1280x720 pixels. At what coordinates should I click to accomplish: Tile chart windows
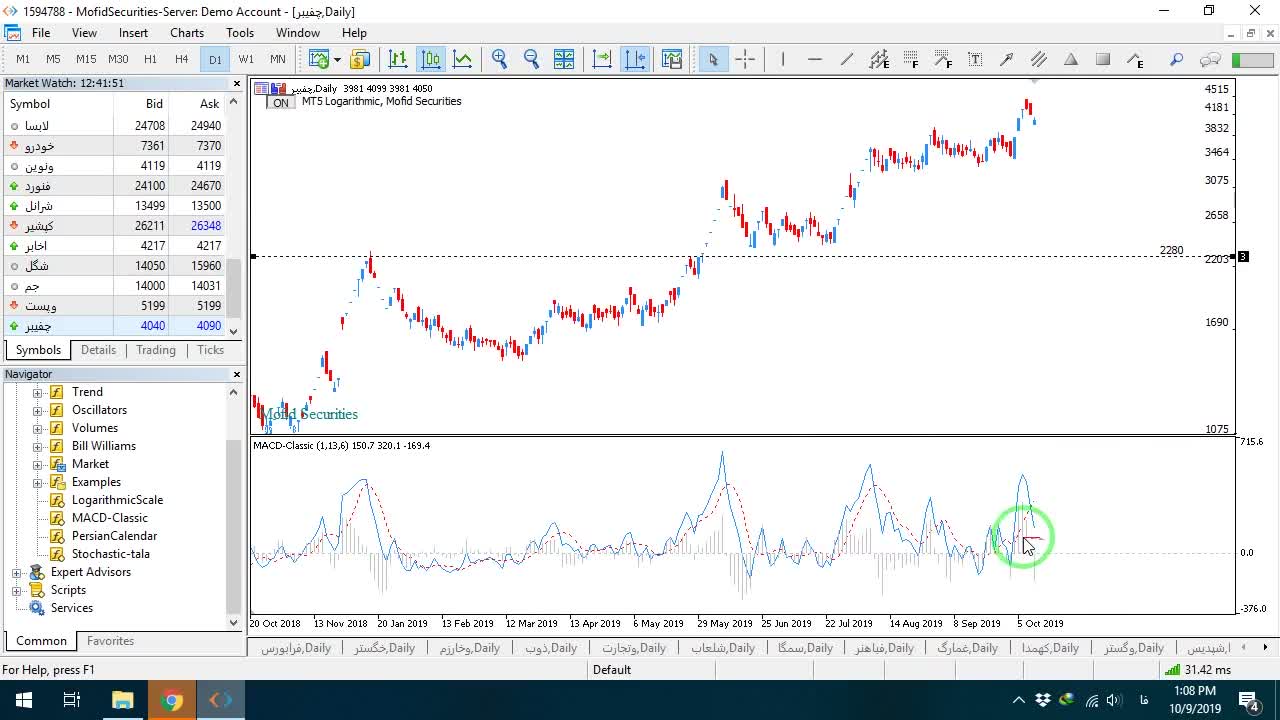point(564,59)
